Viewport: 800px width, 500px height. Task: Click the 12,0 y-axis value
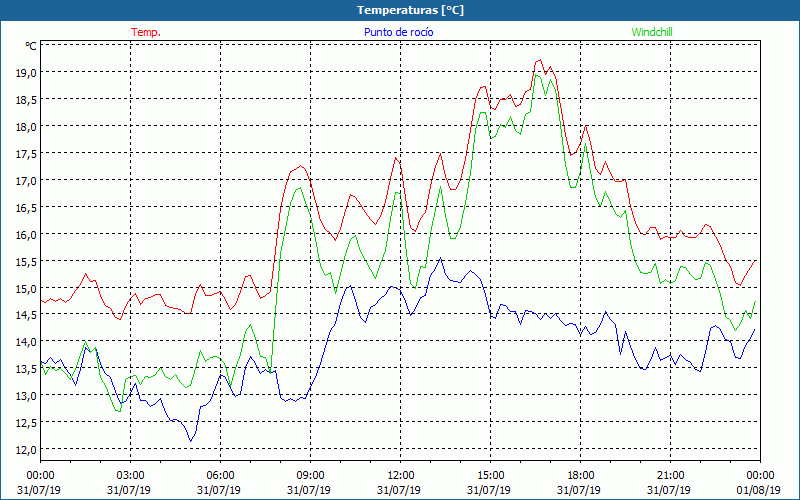coord(26,450)
